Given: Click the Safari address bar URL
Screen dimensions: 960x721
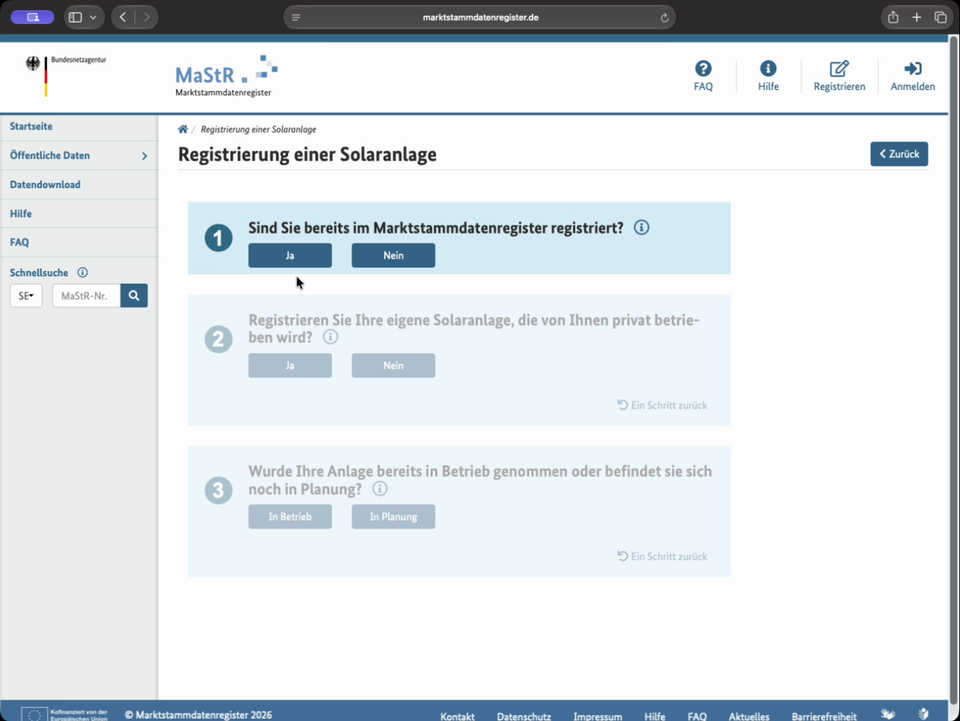Looking at the screenshot, I should point(480,17).
